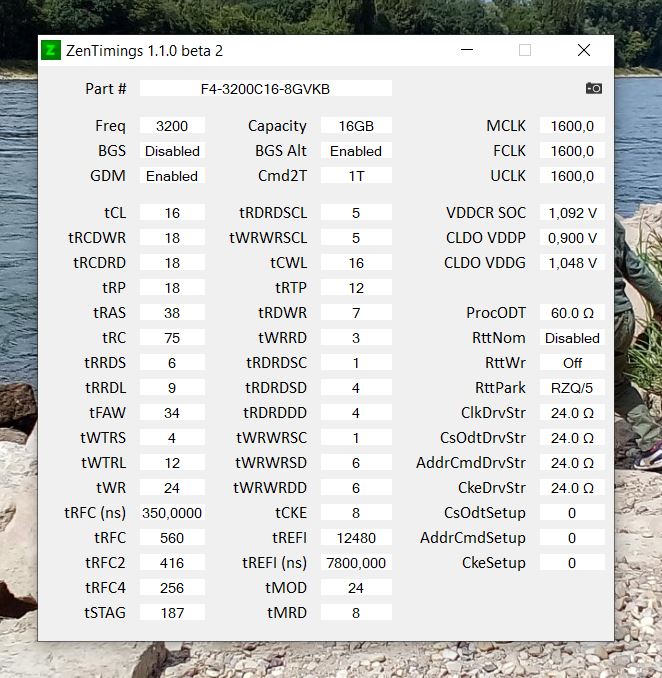Click the tRDWR value 7
The height and width of the screenshot is (678, 662).
click(x=356, y=313)
